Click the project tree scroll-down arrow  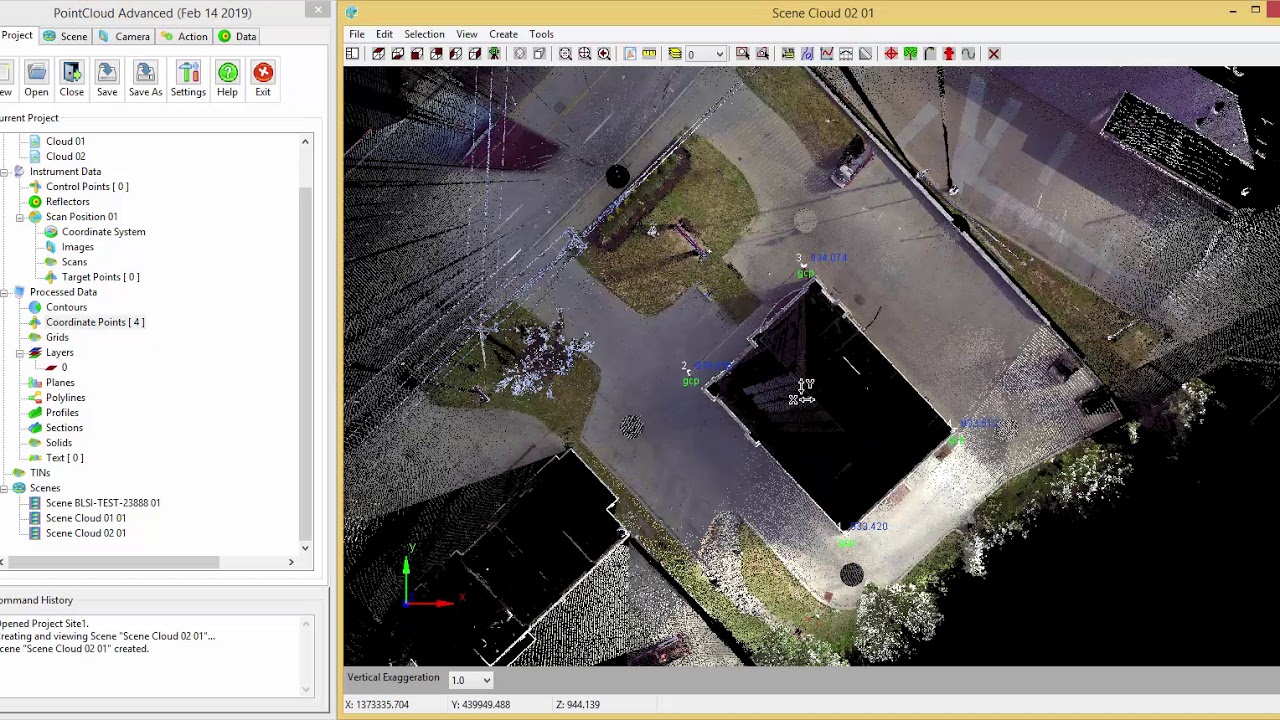305,547
